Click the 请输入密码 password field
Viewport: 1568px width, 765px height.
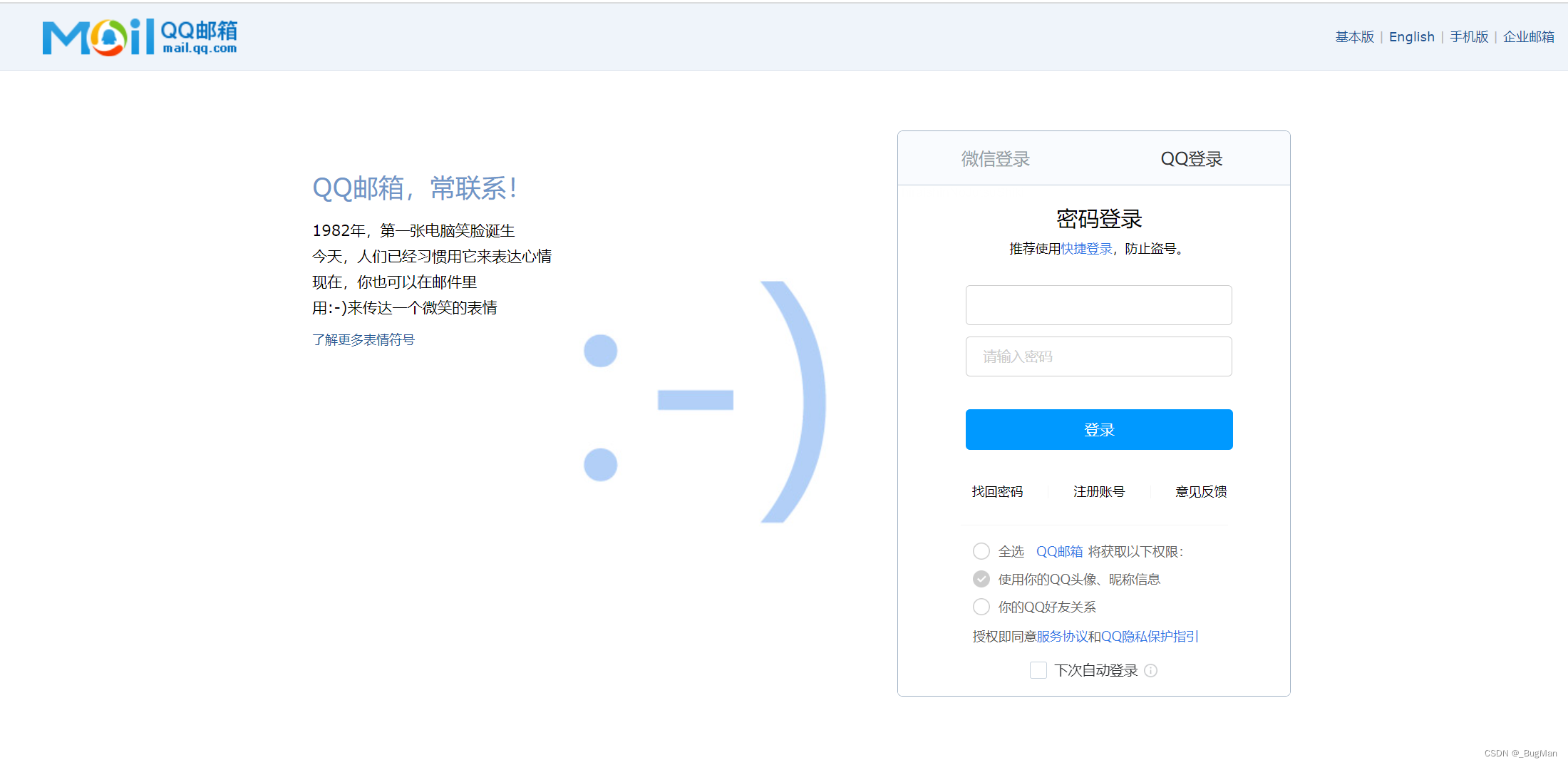[x=1098, y=356]
